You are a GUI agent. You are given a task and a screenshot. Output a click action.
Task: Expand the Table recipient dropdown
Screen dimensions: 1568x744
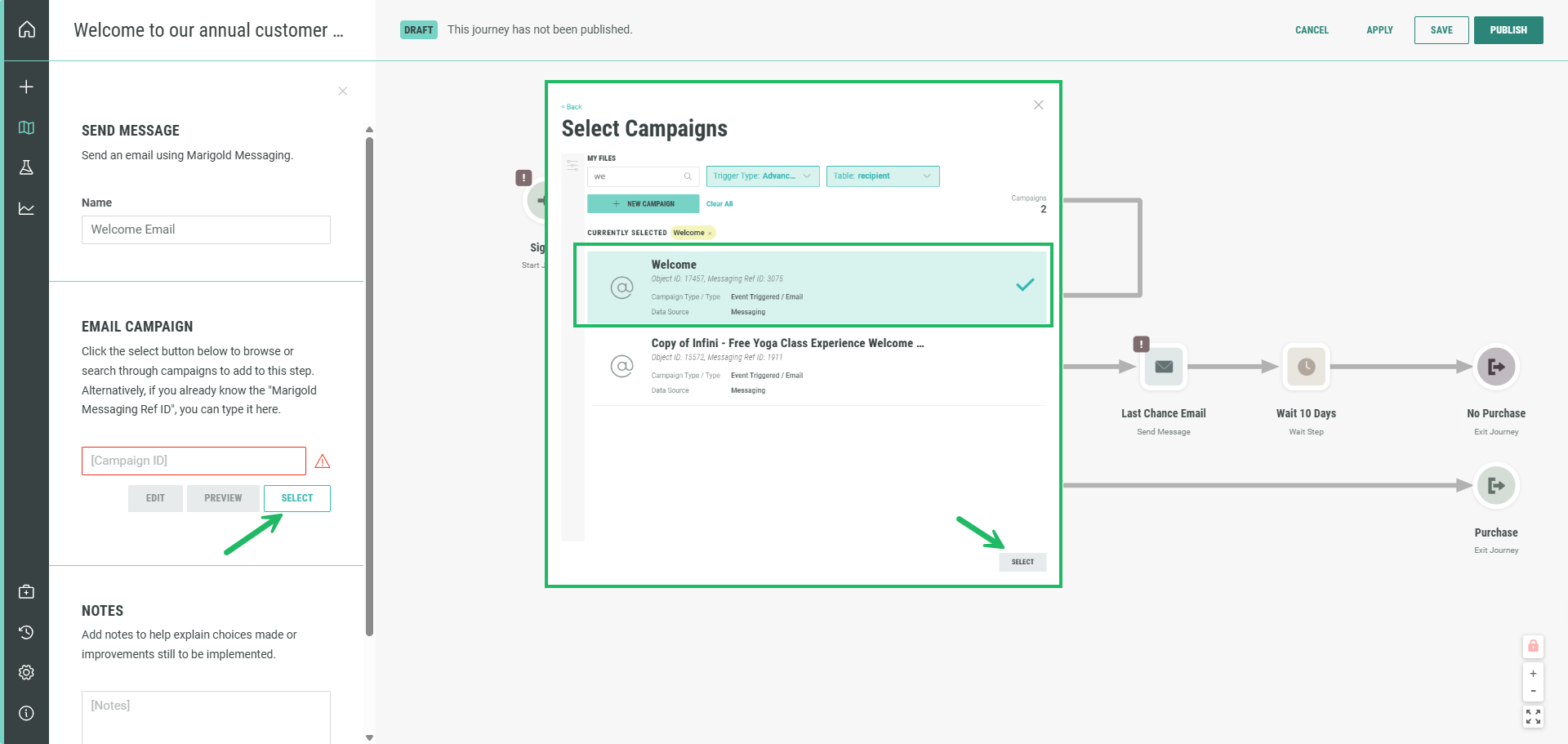coord(882,176)
